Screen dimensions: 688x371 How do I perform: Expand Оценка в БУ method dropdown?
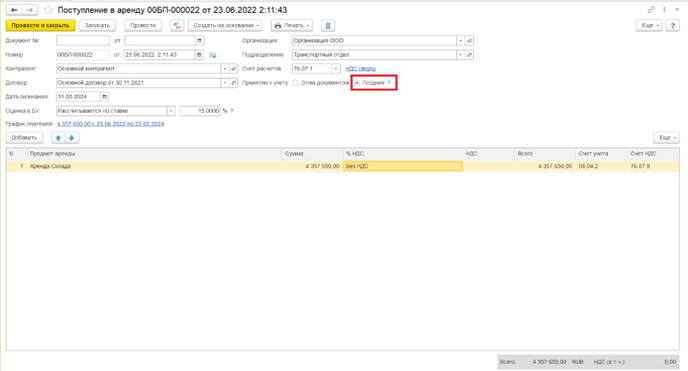pos(171,111)
